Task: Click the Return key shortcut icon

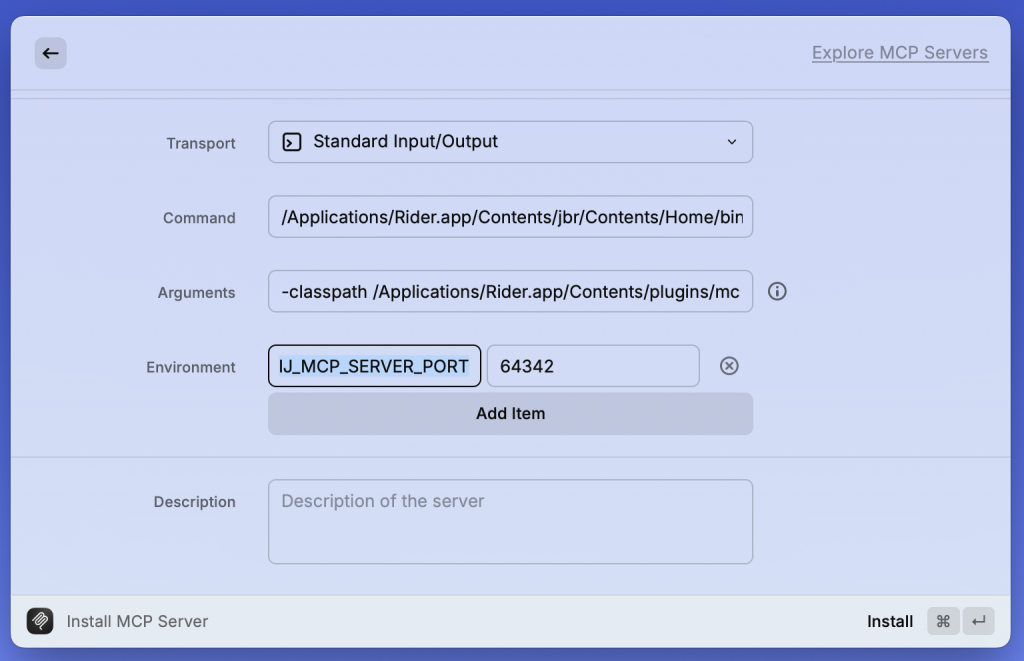Action: coord(978,621)
